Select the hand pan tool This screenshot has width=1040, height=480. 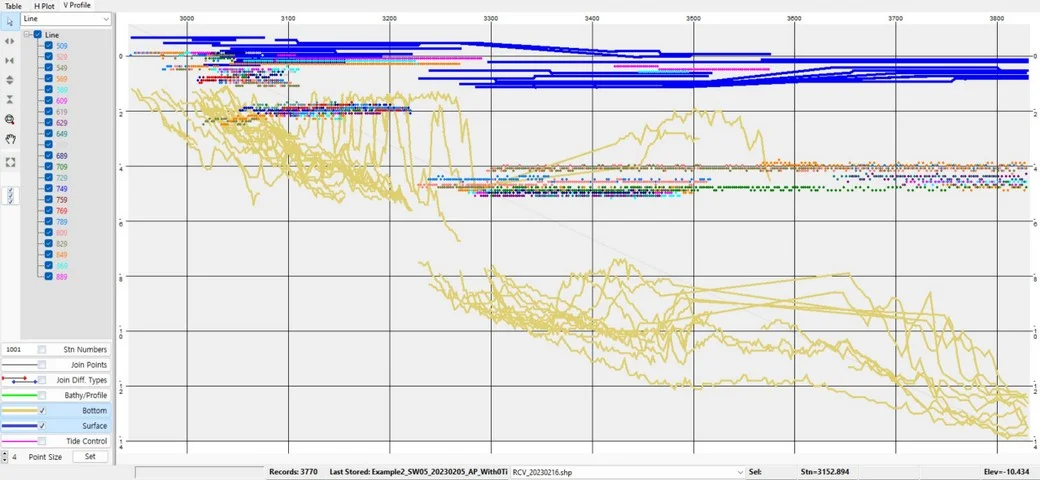tap(9, 138)
